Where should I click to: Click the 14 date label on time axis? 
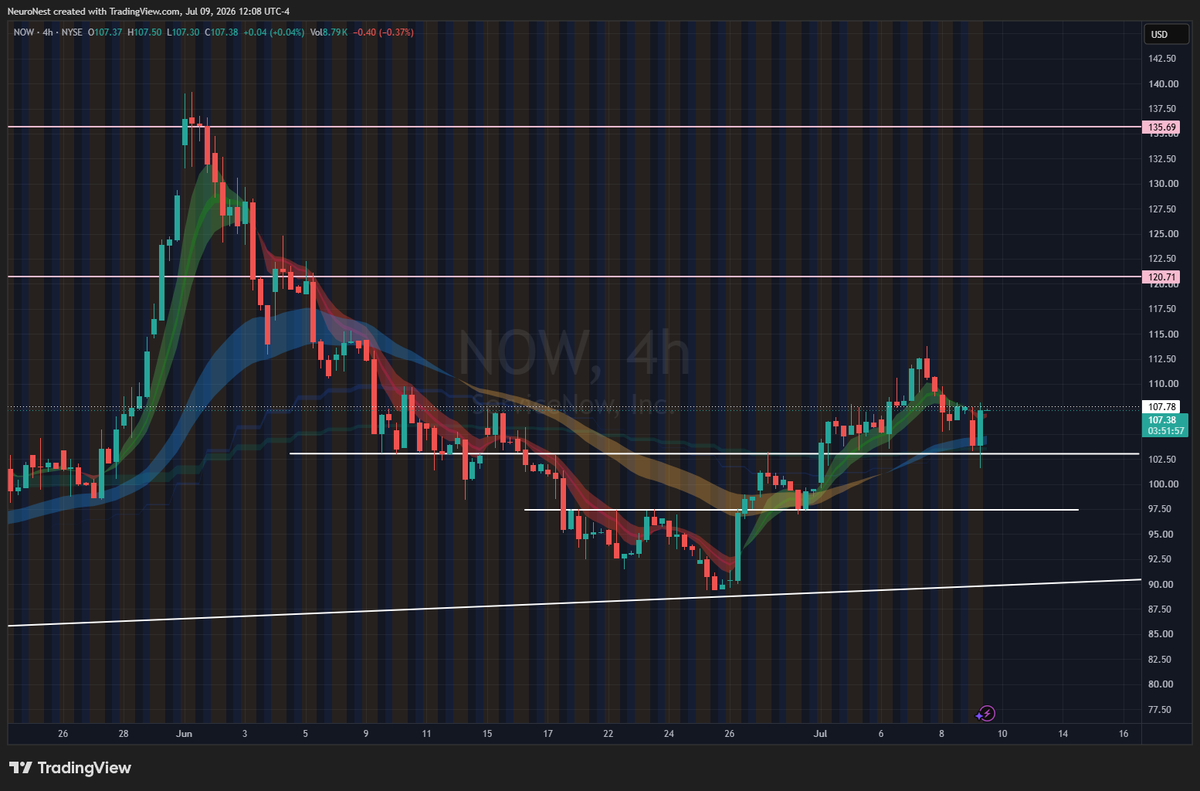(1062, 734)
